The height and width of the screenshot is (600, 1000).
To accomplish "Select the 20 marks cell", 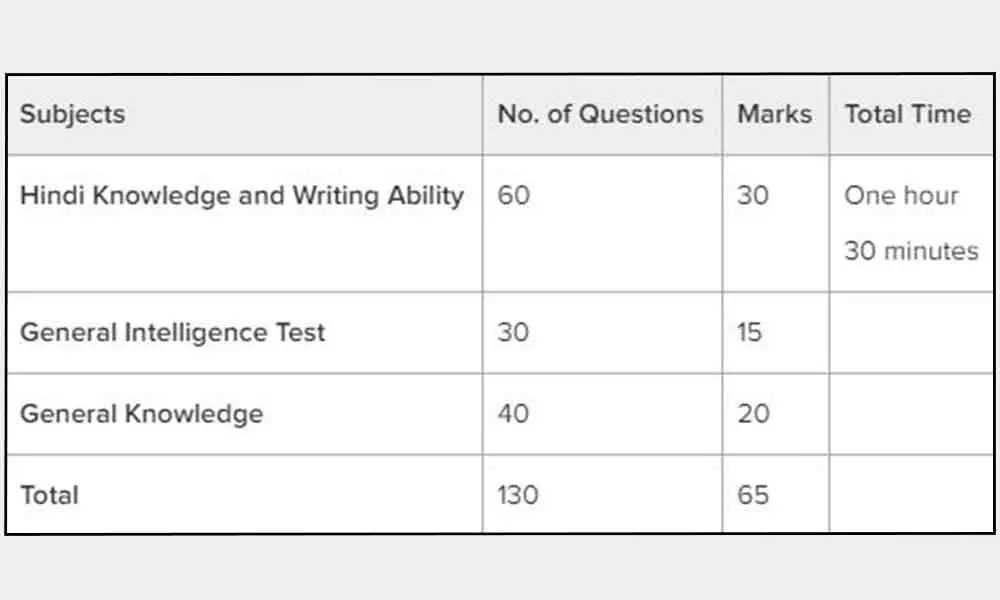I will [753, 413].
